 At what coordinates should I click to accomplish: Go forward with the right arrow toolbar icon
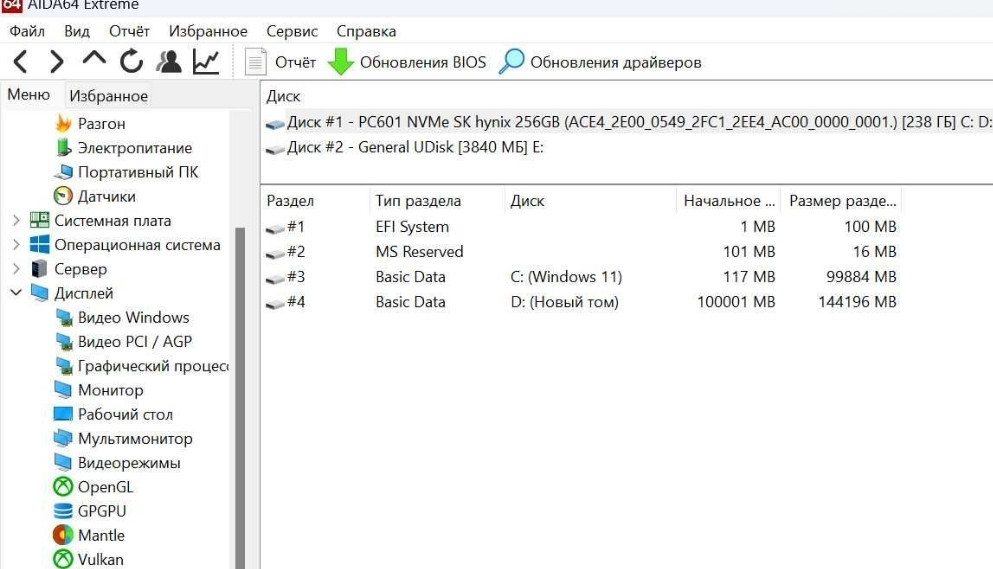coord(57,61)
